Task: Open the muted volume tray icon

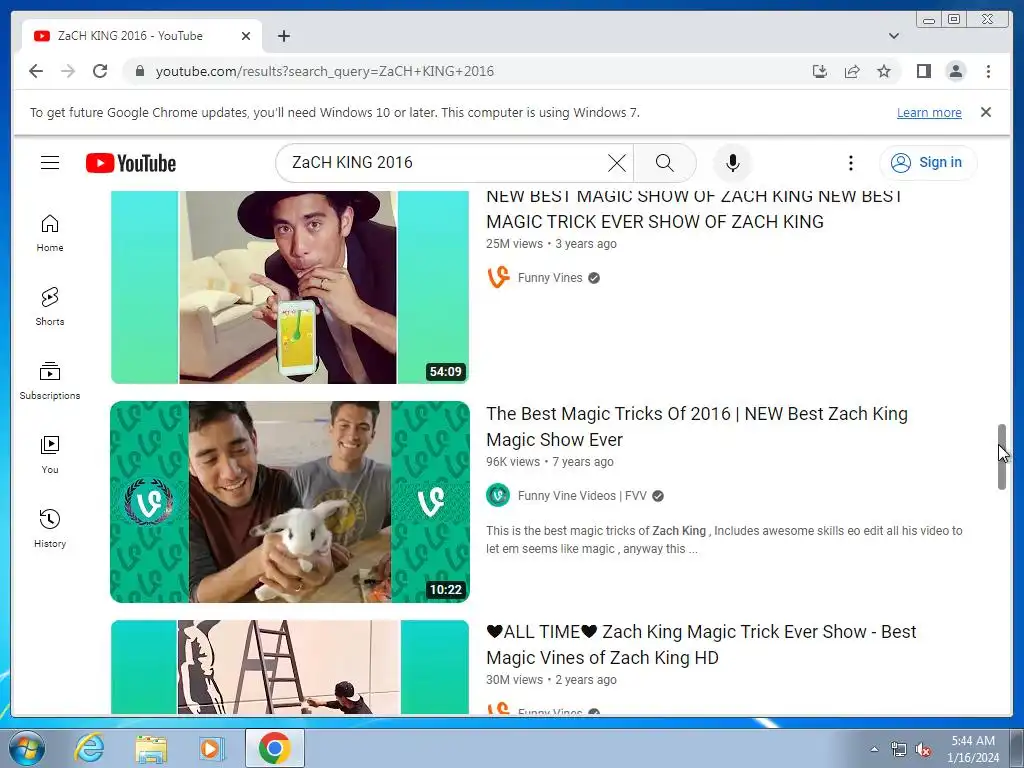Action: click(x=923, y=749)
